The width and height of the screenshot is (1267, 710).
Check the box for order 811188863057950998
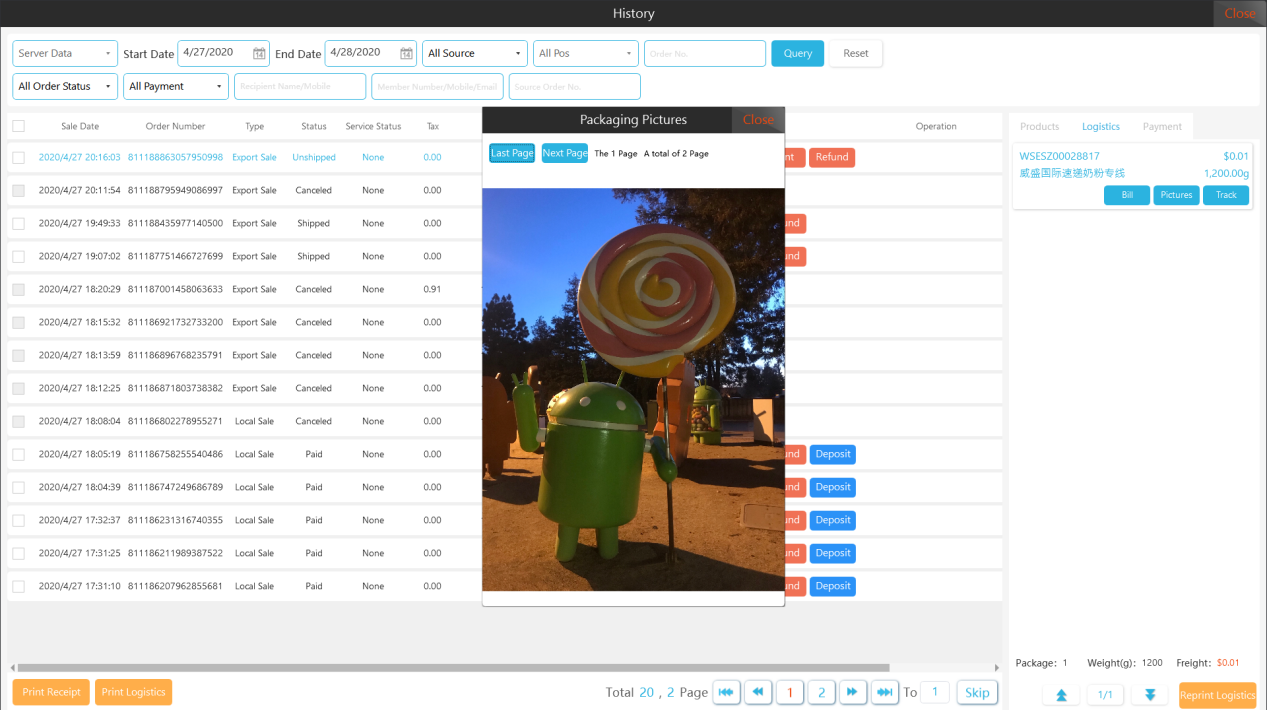tap(18, 157)
